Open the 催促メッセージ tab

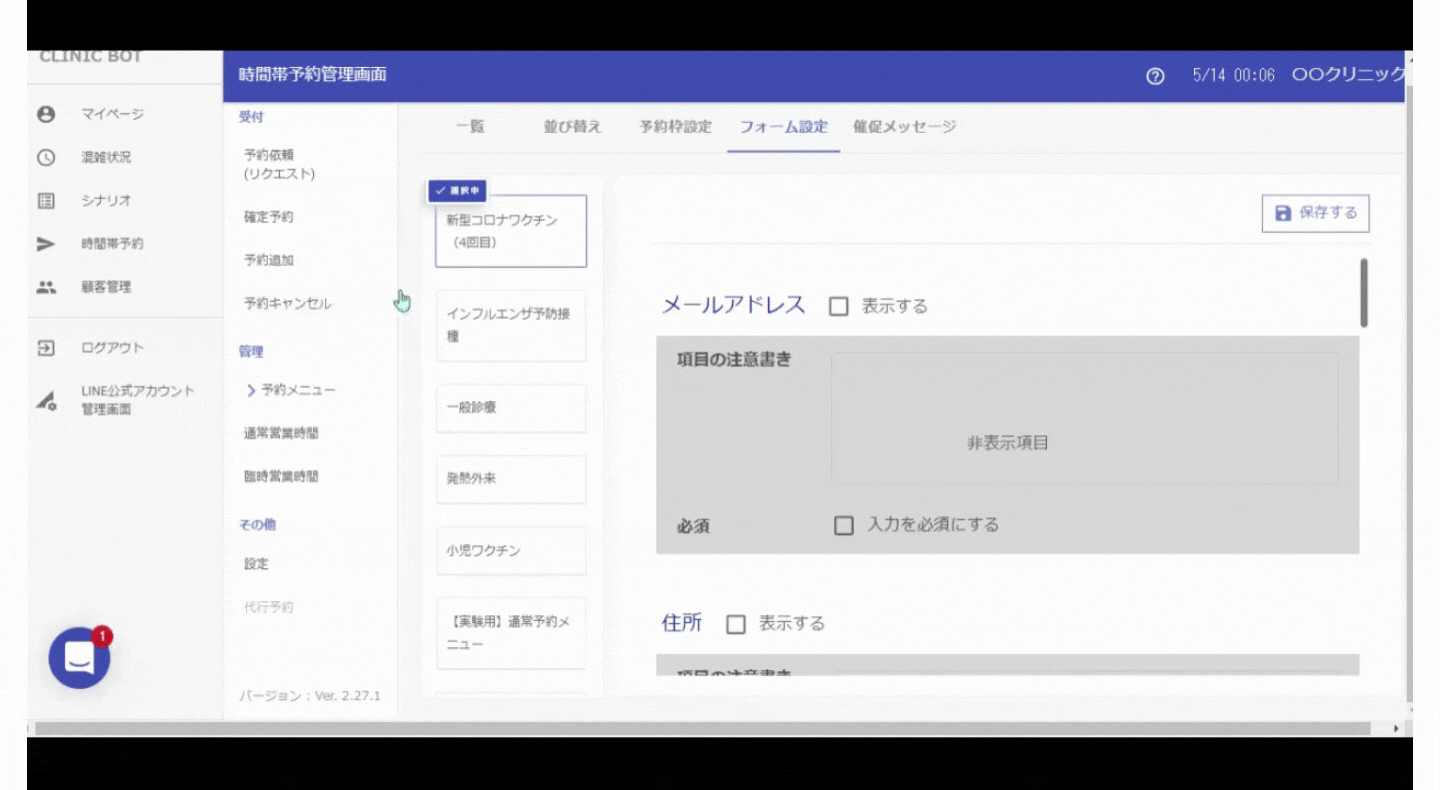coord(904,127)
